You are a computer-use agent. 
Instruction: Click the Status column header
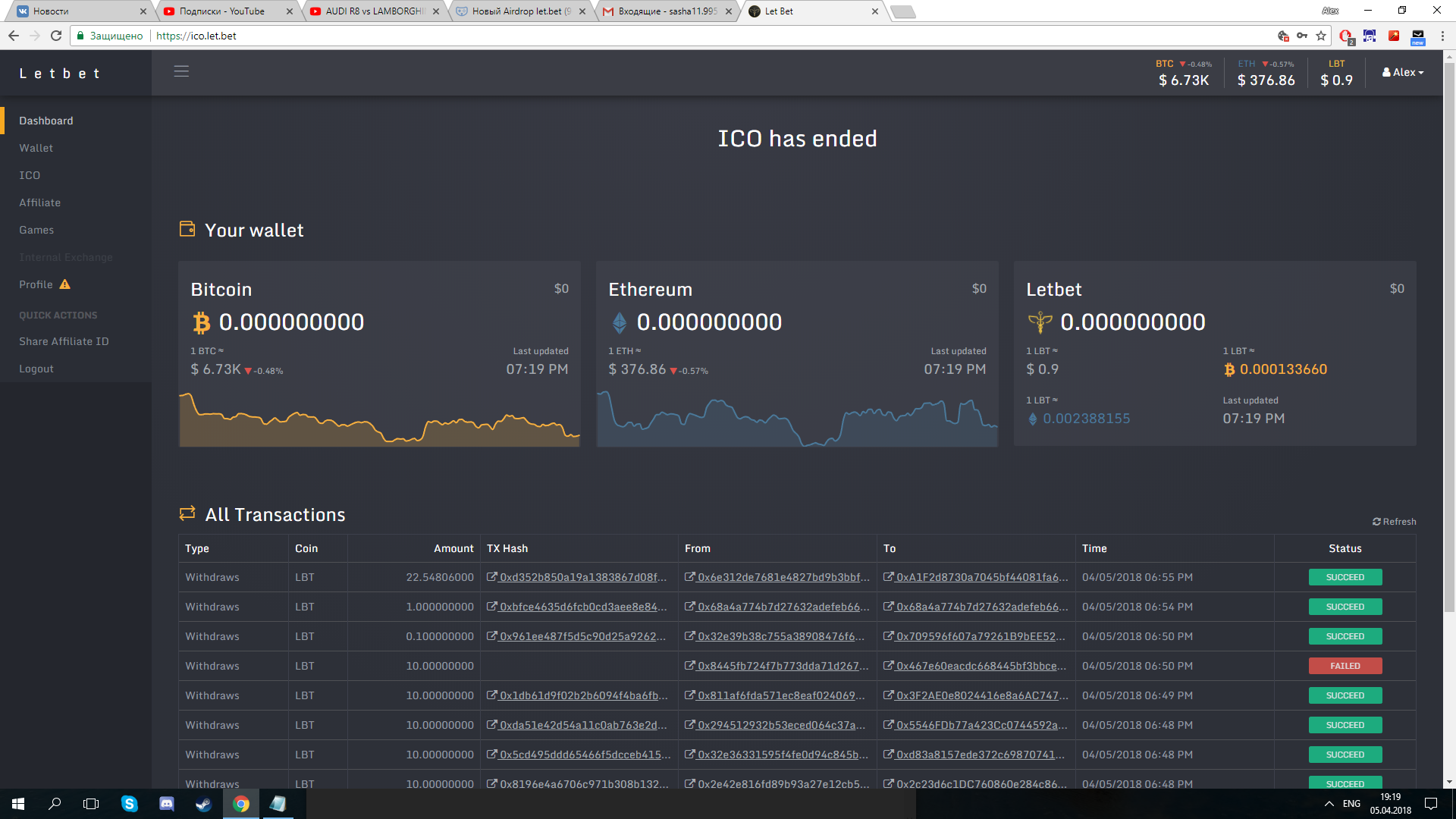[1345, 548]
